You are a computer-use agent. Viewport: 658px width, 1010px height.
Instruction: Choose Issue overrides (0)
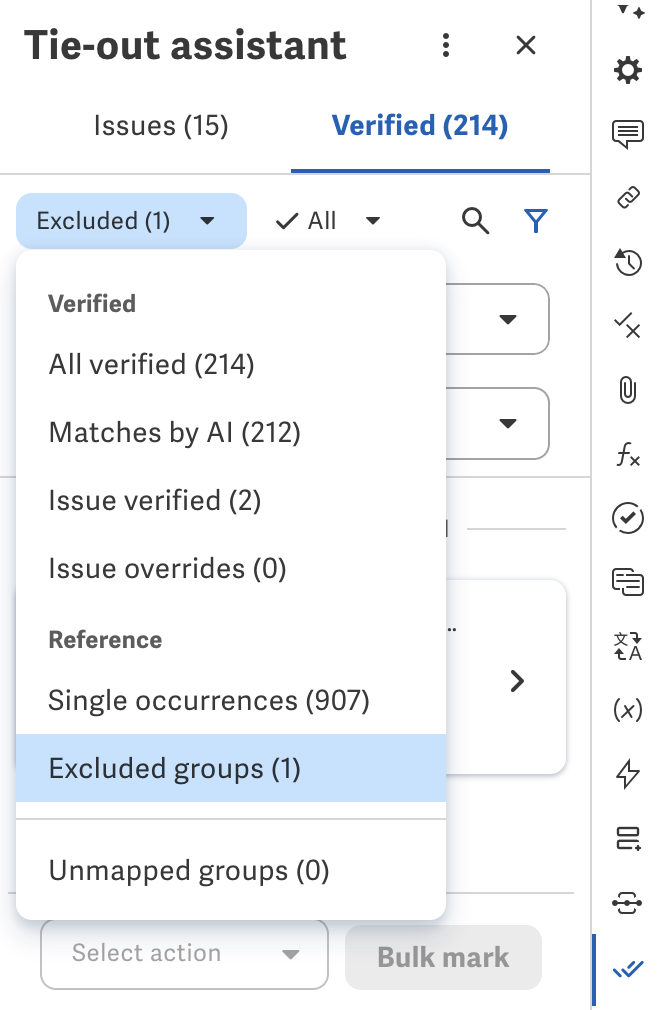pos(231,569)
